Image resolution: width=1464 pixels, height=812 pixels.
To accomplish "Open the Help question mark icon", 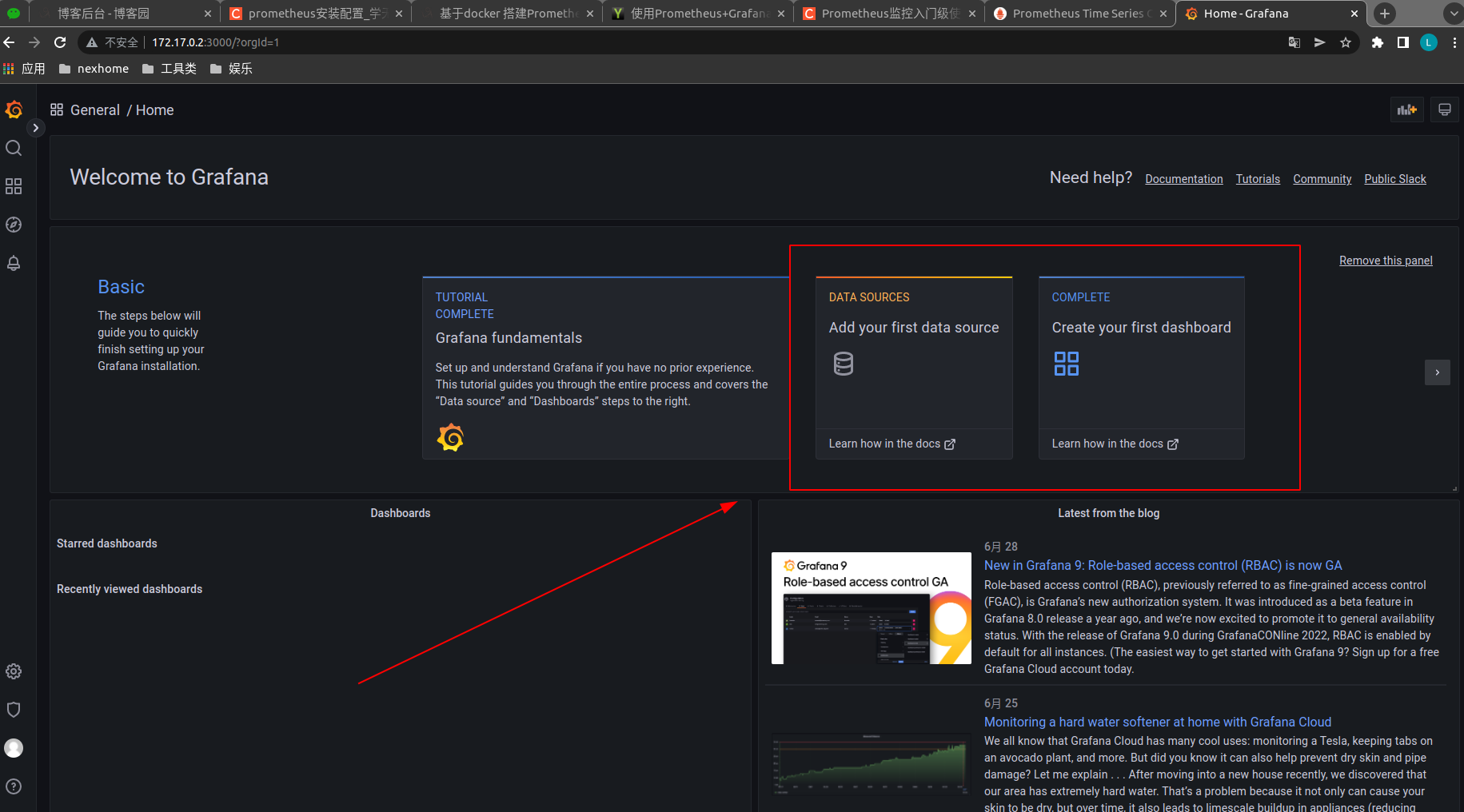I will (14, 786).
